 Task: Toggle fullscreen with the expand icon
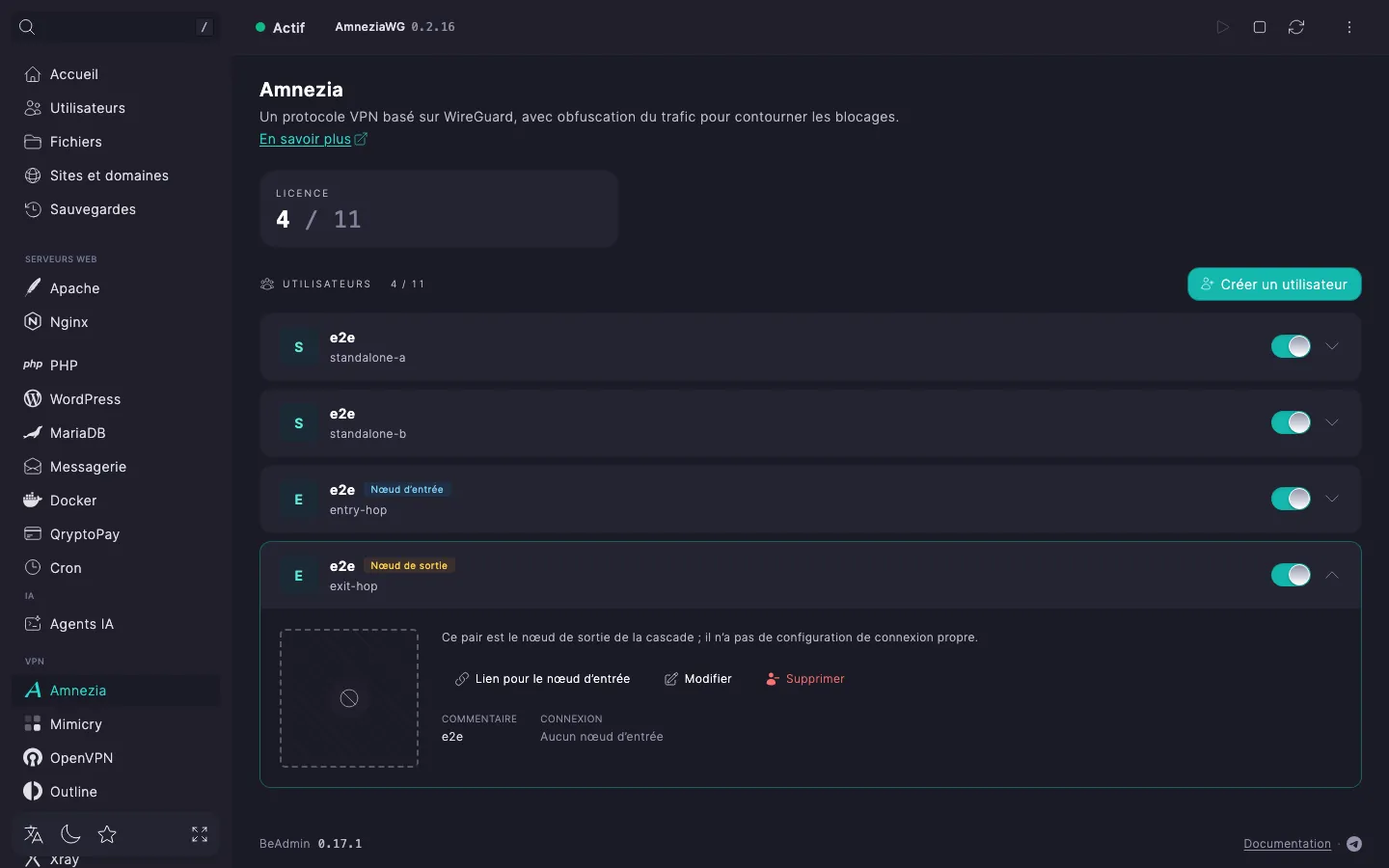point(200,834)
